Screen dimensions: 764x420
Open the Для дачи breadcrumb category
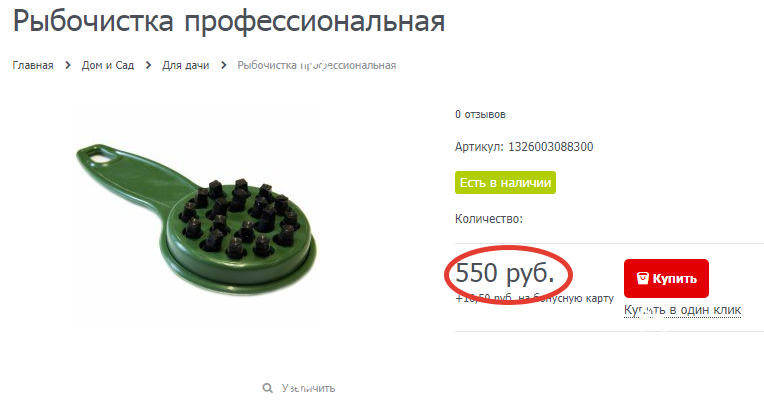tap(186, 65)
